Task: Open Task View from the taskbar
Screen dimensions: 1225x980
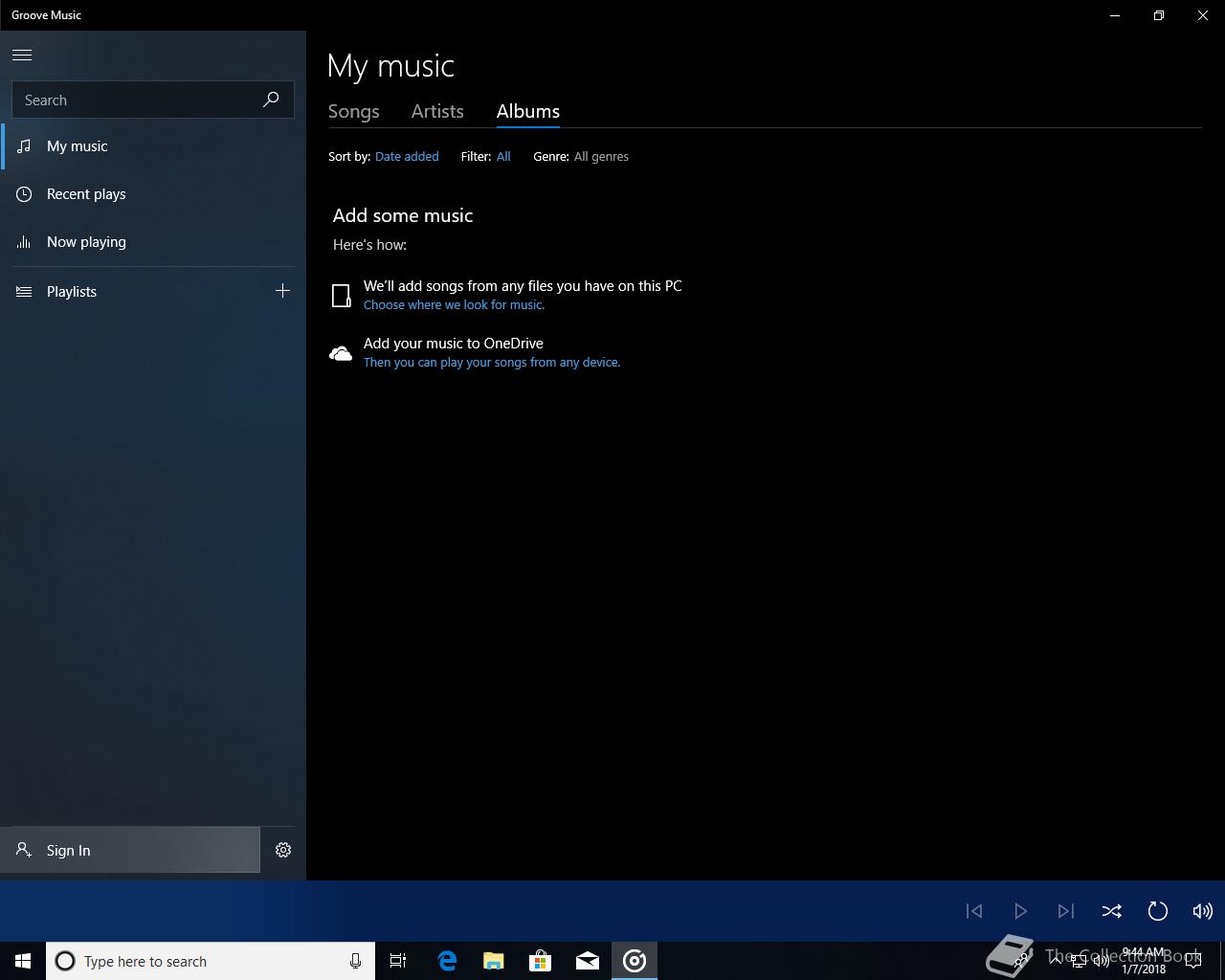Action: tap(398, 961)
